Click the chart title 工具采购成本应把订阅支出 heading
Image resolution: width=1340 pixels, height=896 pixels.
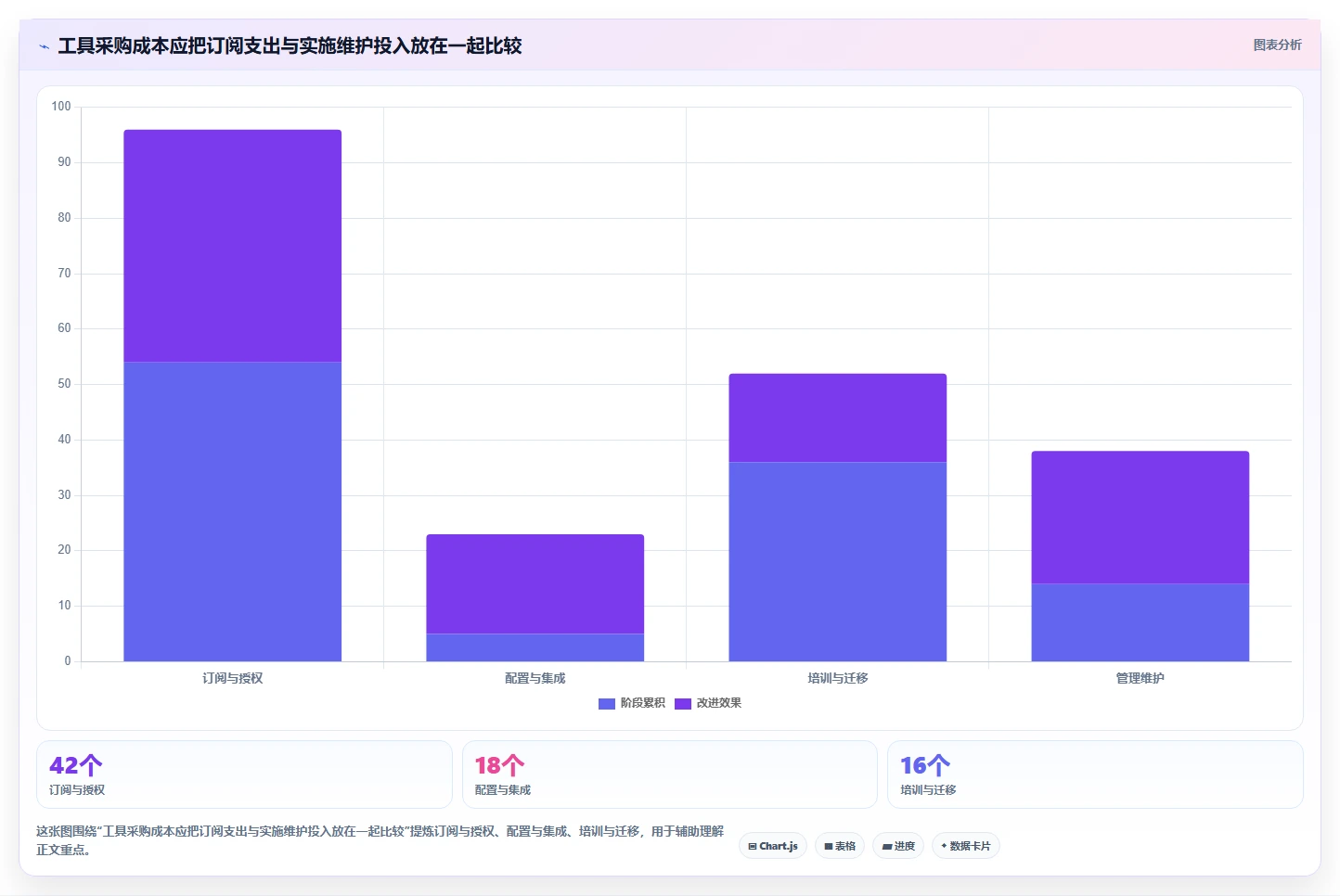[x=290, y=45]
